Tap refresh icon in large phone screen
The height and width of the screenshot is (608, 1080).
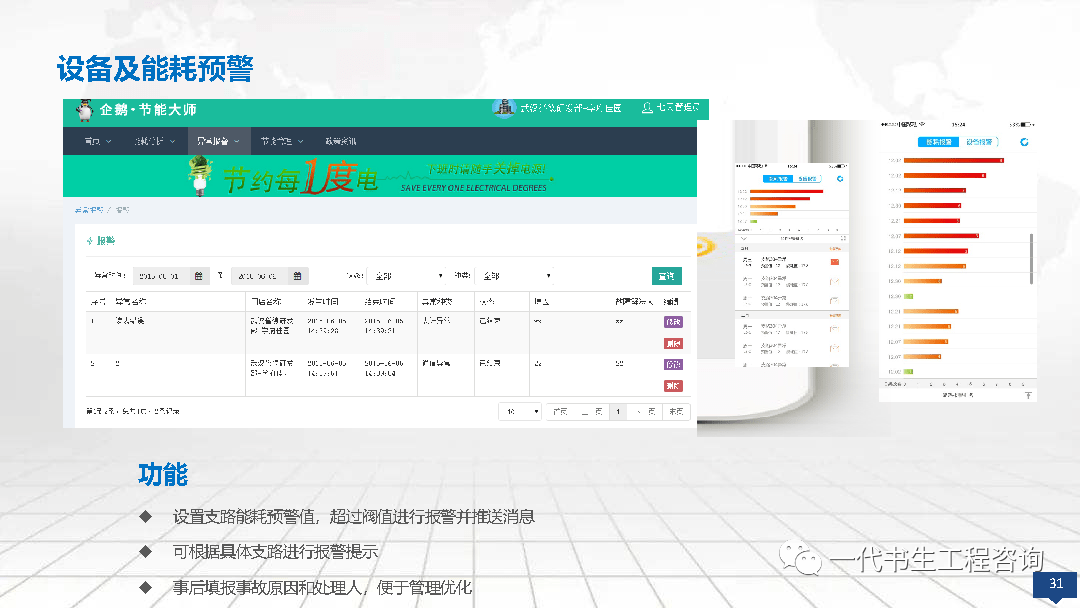tap(1024, 142)
